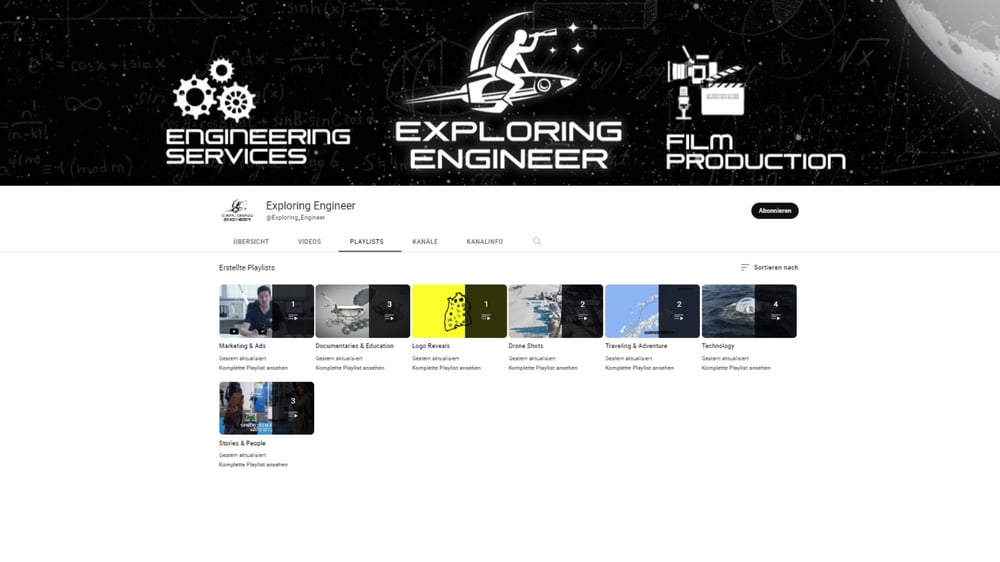View complete Technology playlist link
The width and height of the screenshot is (1000, 562).
tap(736, 368)
